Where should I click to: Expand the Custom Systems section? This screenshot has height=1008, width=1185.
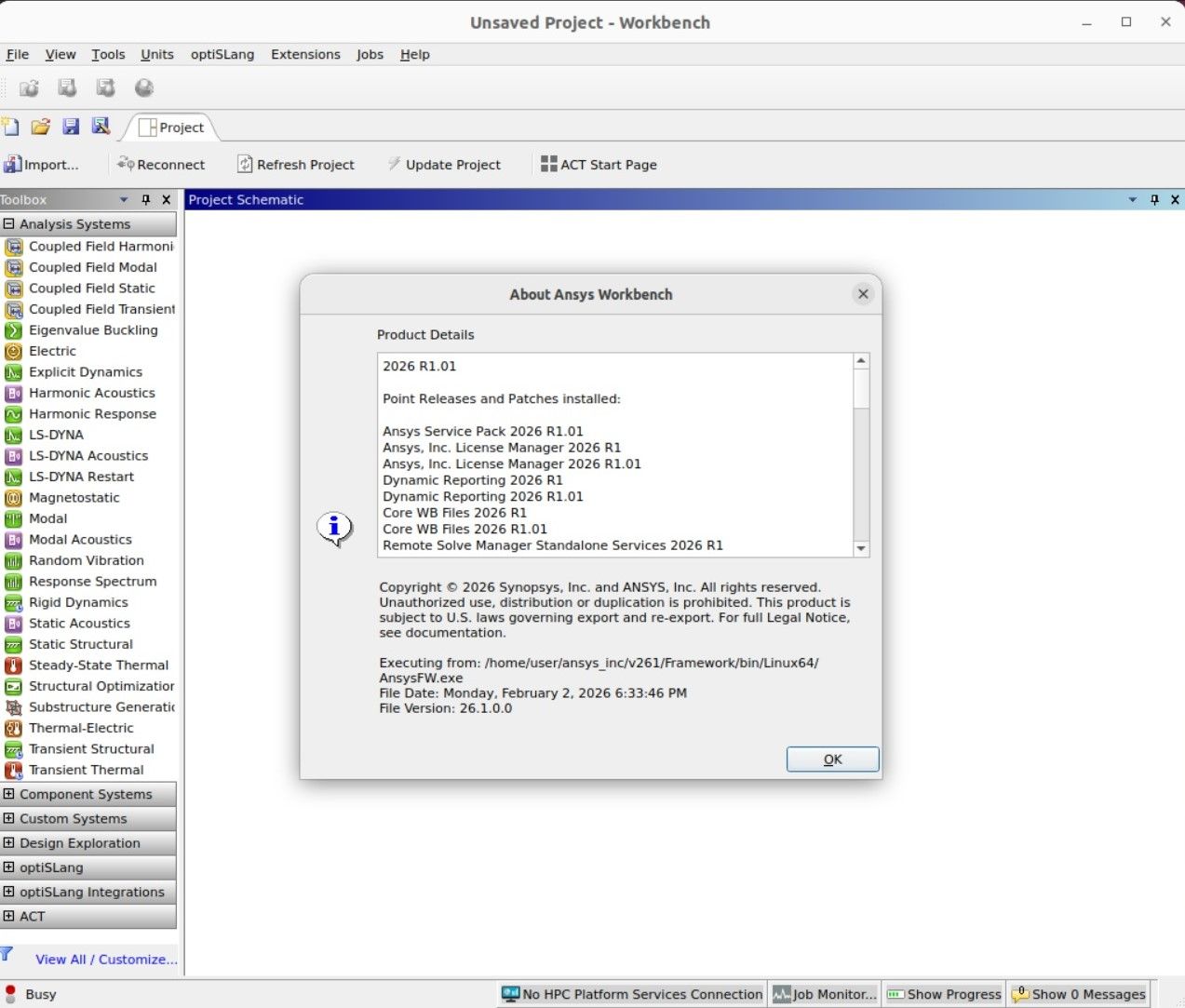tap(8, 818)
